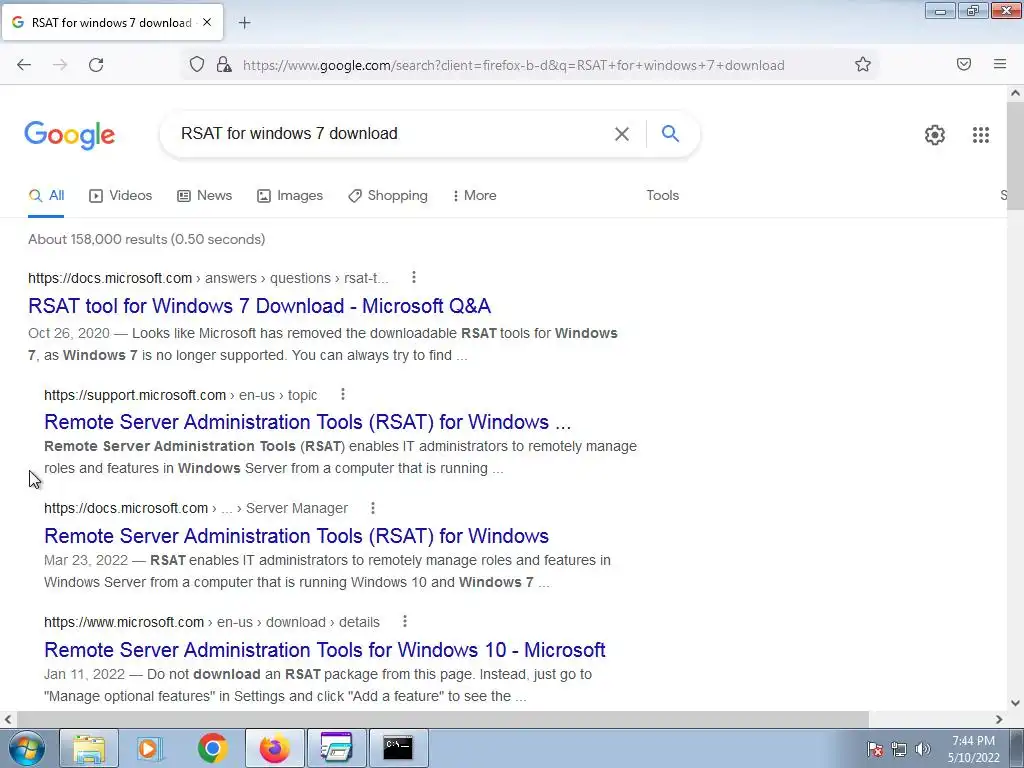Click https://docs.microsoft.com answers breadcrumb
1024x768 pixels.
[x=208, y=278]
